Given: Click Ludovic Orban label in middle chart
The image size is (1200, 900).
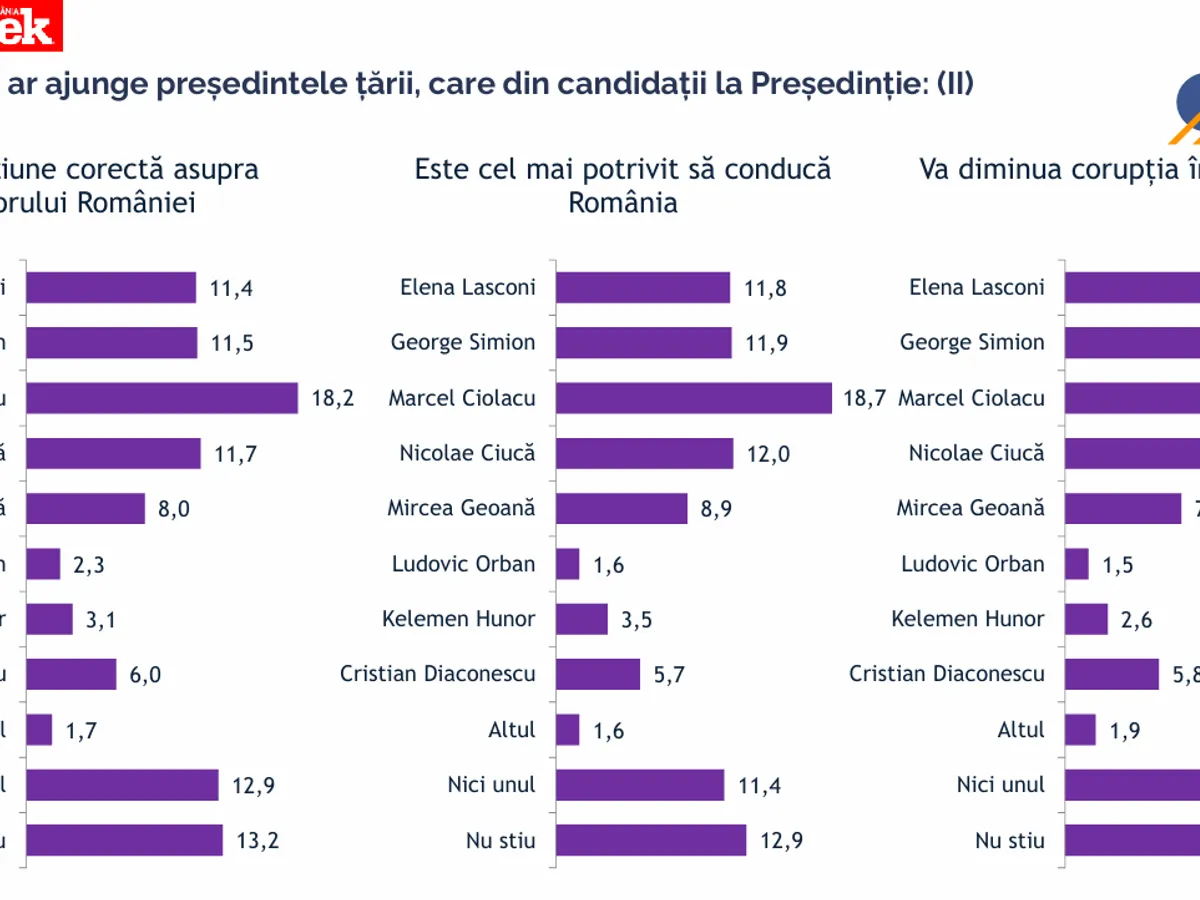Looking at the screenshot, I should click(463, 564).
